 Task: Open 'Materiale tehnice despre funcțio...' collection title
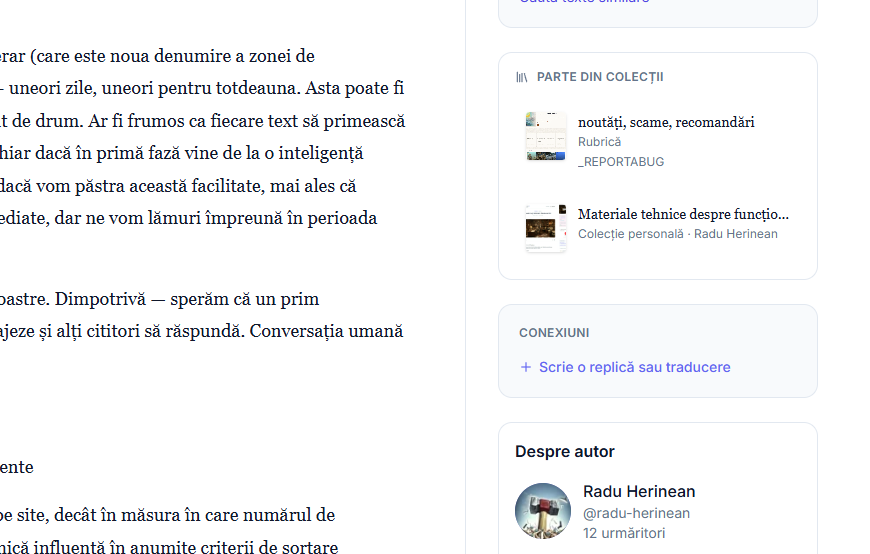tap(683, 214)
